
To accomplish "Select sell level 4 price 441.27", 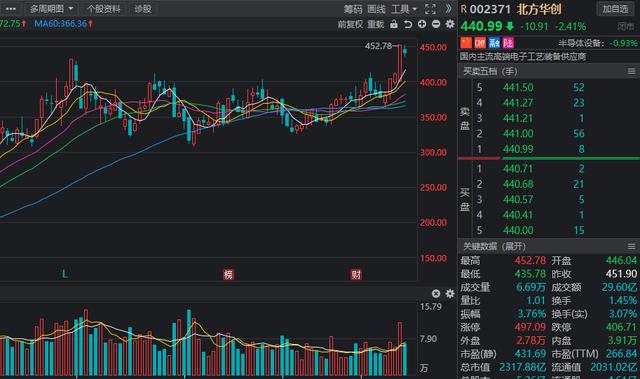I will pos(518,103).
